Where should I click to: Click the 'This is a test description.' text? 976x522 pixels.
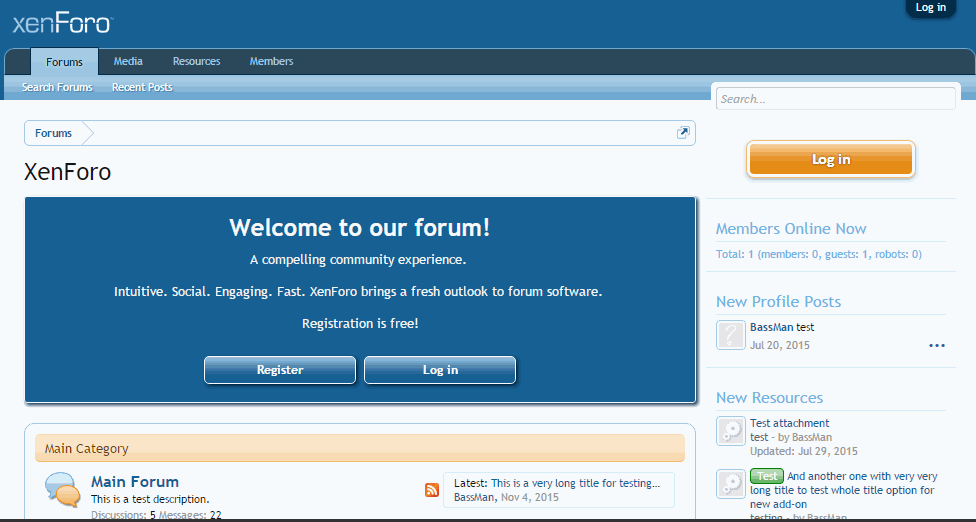tap(150, 499)
